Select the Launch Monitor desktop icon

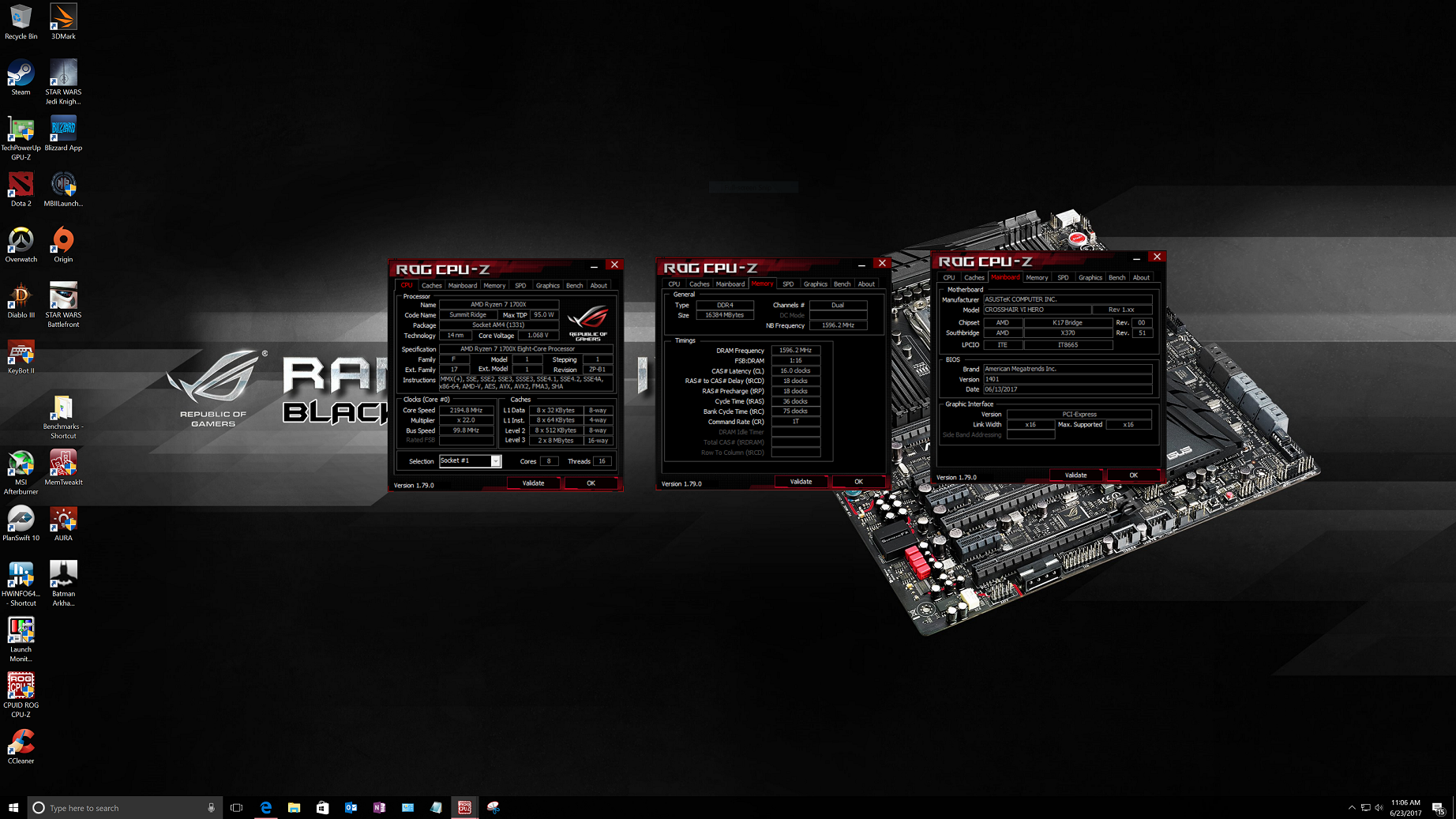[21, 640]
